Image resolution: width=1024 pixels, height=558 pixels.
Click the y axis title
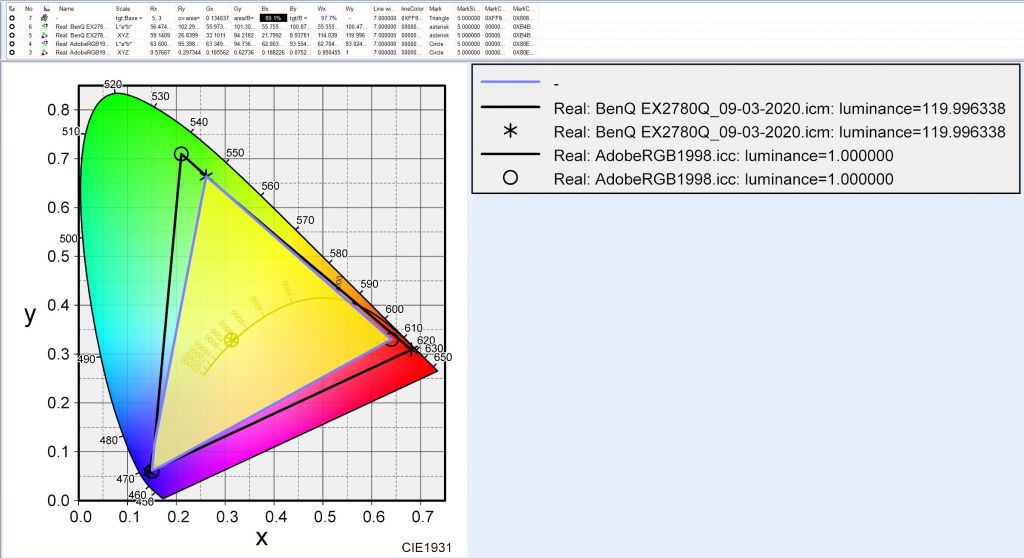(29, 315)
